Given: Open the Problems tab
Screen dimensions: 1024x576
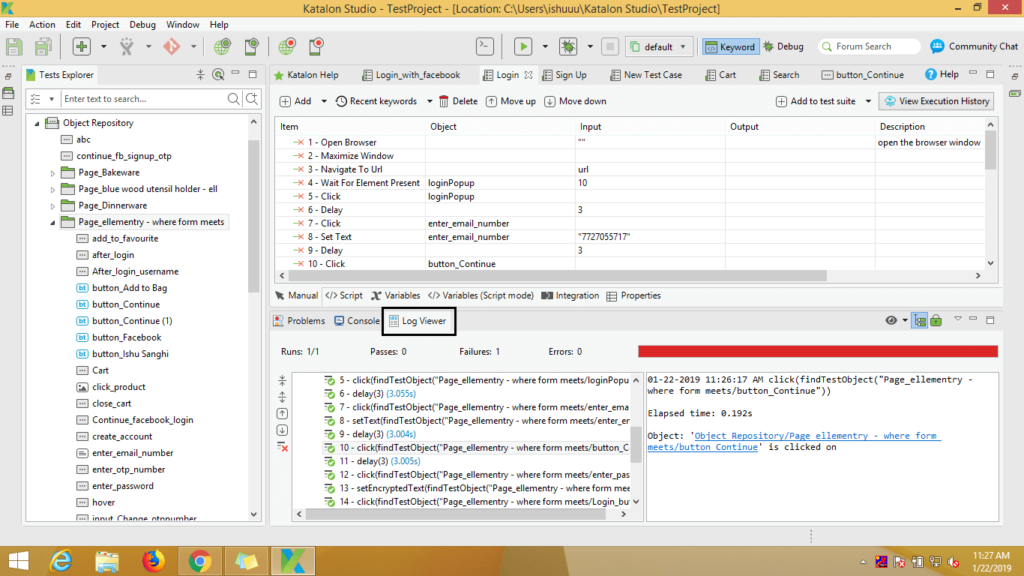Looking at the screenshot, I should (298, 321).
